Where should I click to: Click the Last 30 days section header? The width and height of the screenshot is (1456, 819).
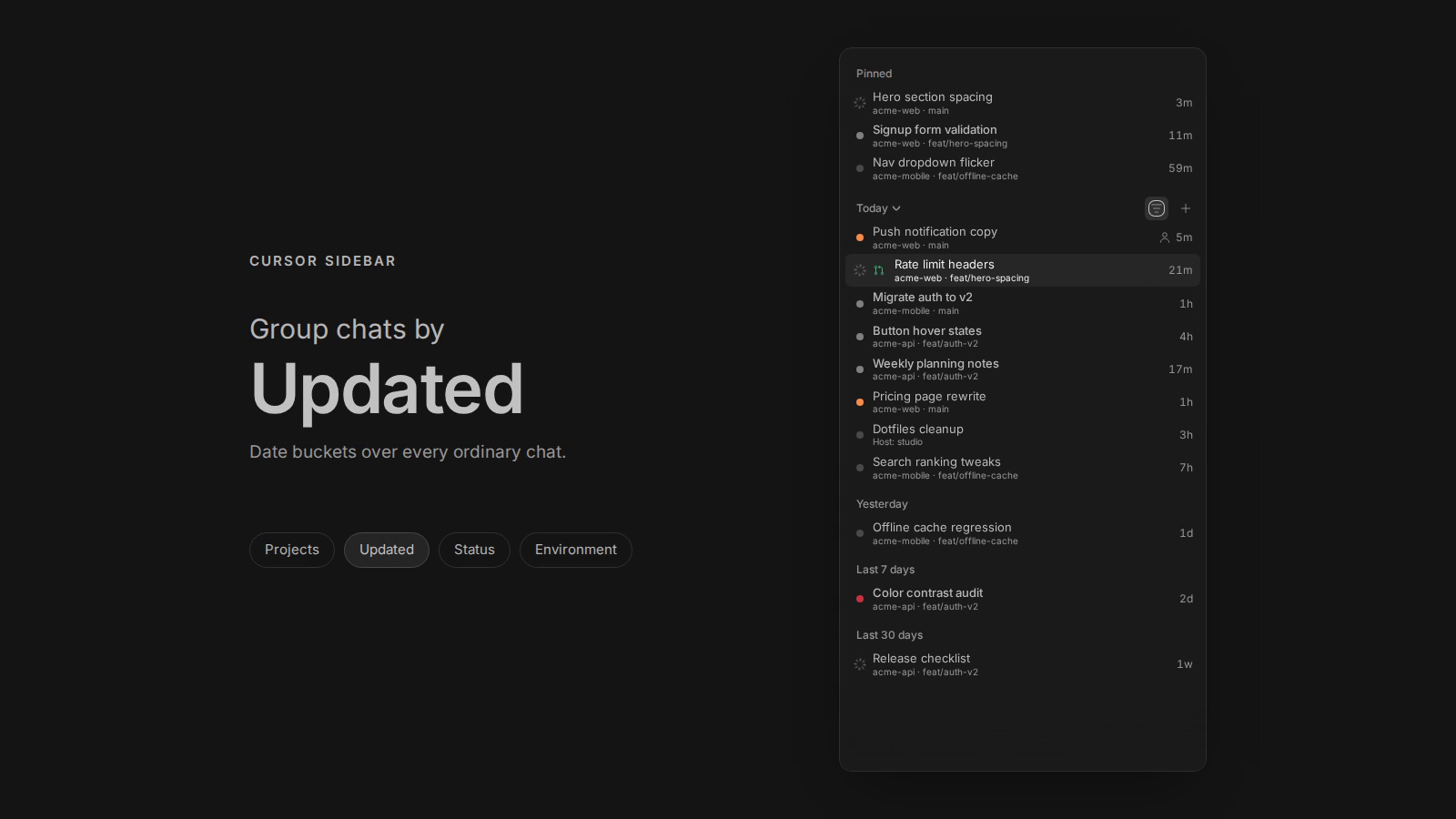[889, 635]
